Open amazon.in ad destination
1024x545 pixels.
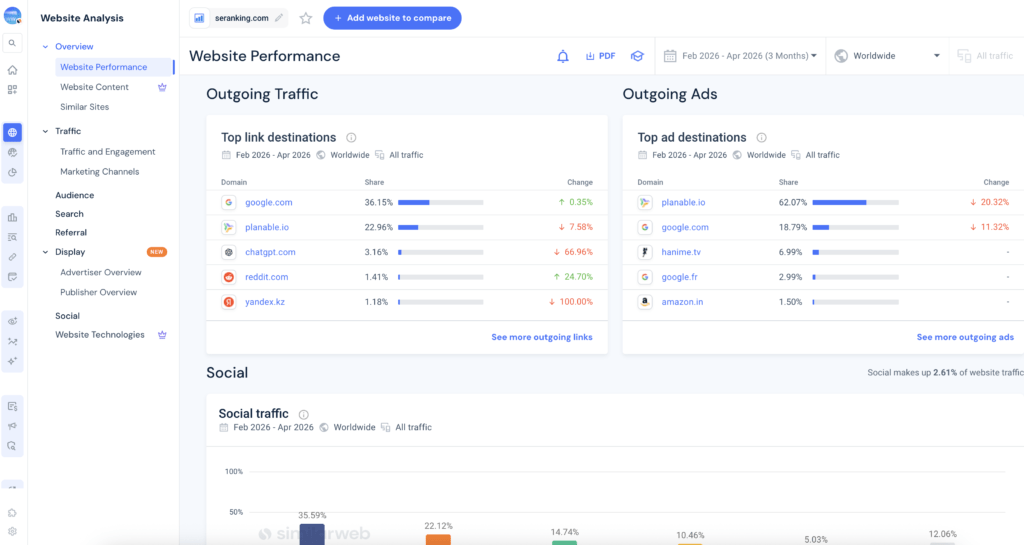point(682,302)
